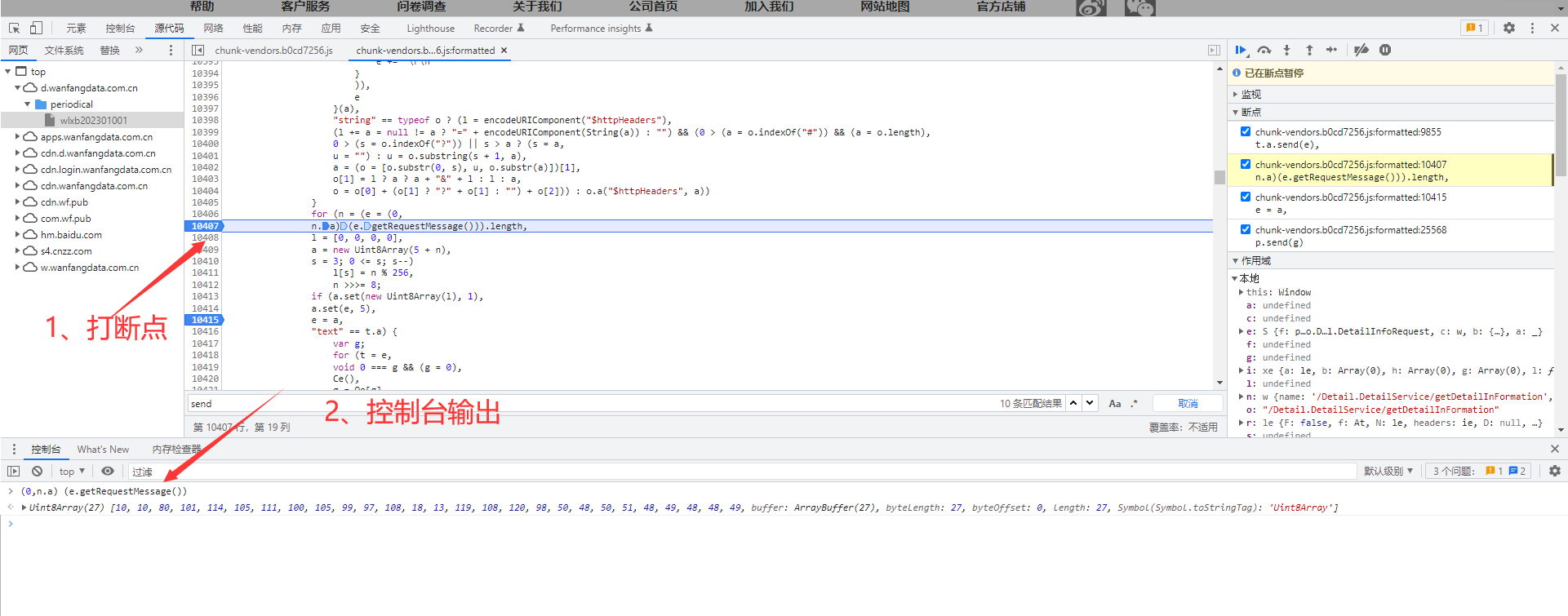Toggle breakpoint on line 10407 gutter
The width and height of the screenshot is (1568, 616).
(204, 226)
